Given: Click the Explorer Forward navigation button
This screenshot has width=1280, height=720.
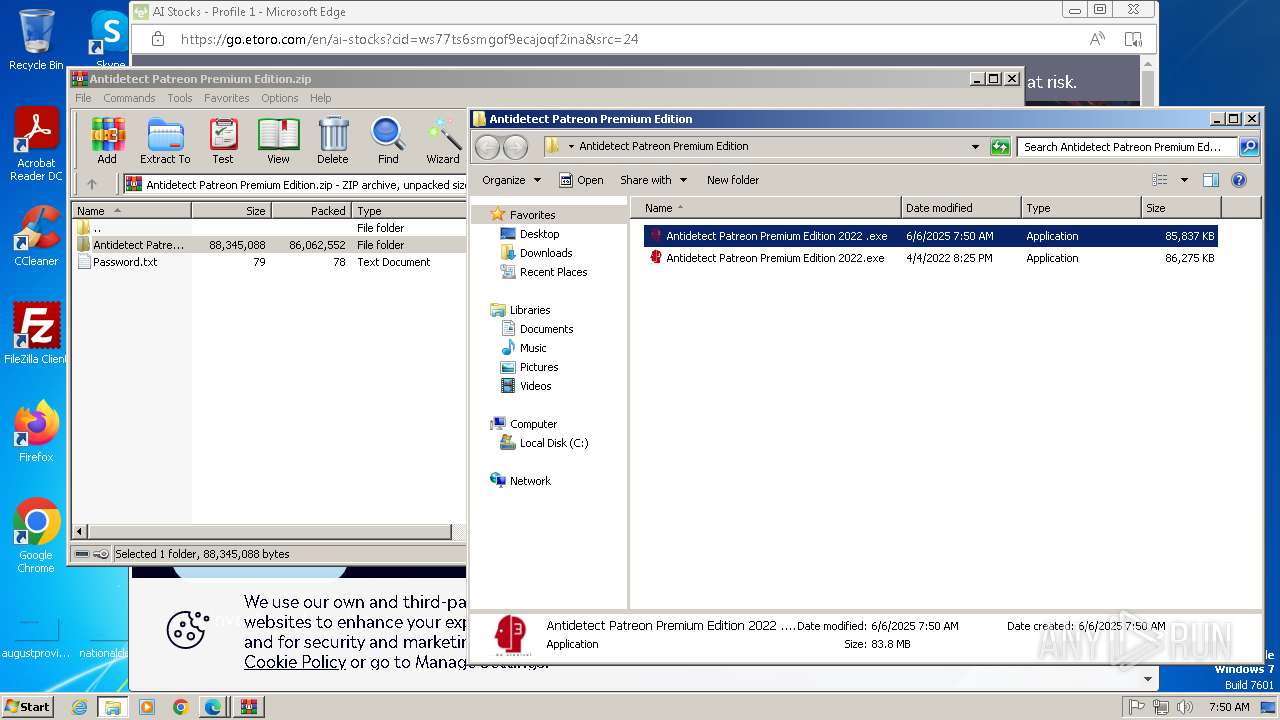Looking at the screenshot, I should 515,147.
